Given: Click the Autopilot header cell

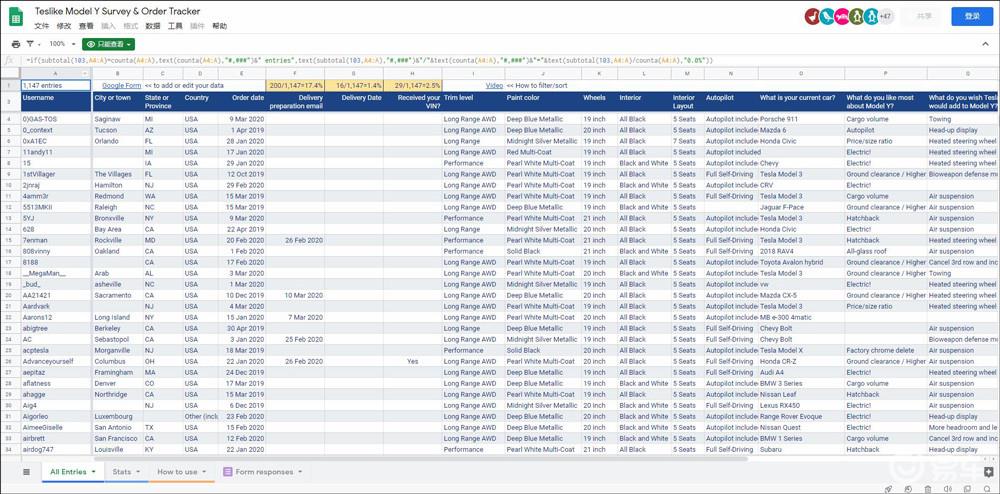Looking at the screenshot, I should point(730,102).
